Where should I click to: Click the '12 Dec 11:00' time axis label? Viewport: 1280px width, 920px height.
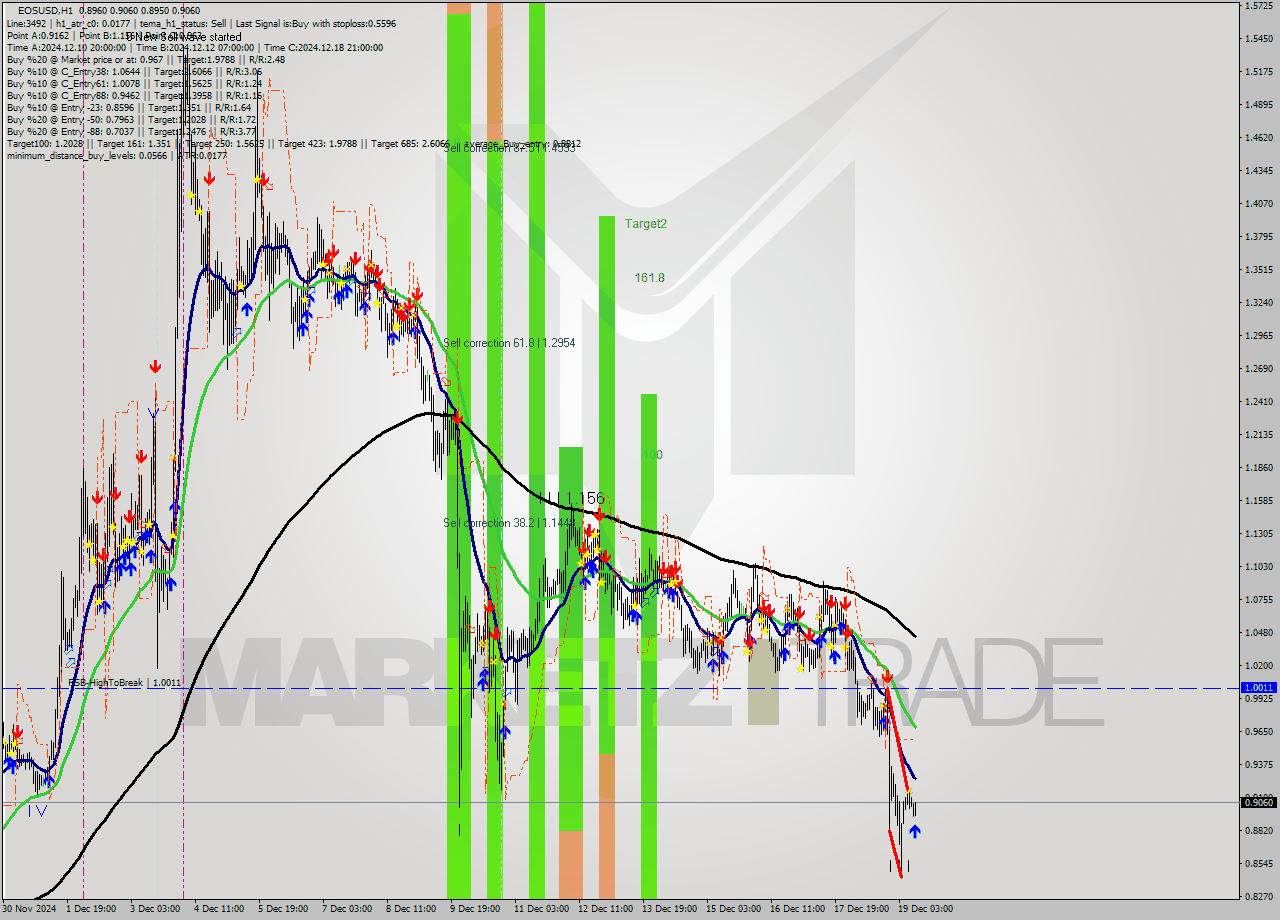point(605,909)
